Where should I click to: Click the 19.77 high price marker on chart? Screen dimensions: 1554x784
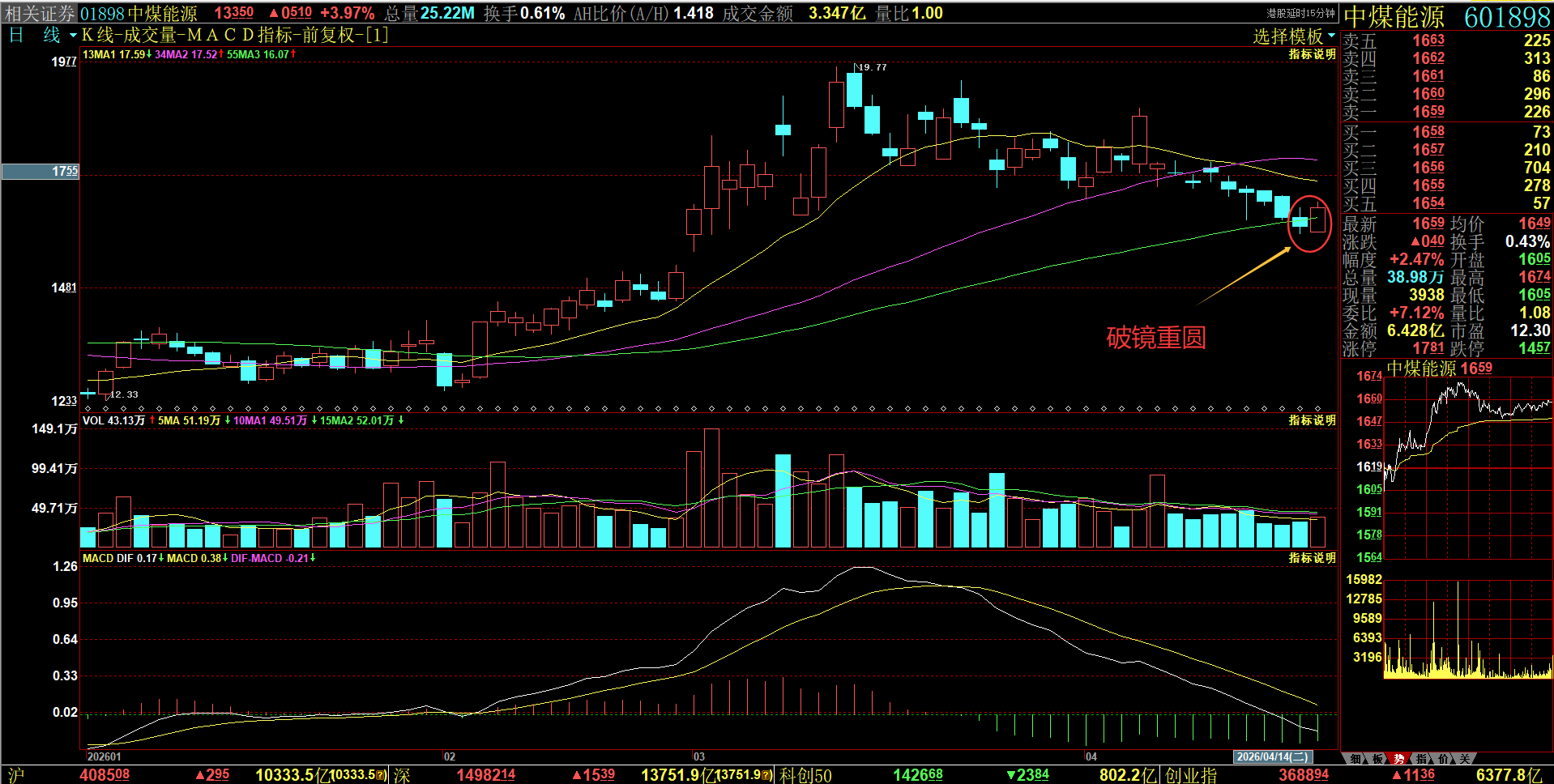(x=872, y=67)
